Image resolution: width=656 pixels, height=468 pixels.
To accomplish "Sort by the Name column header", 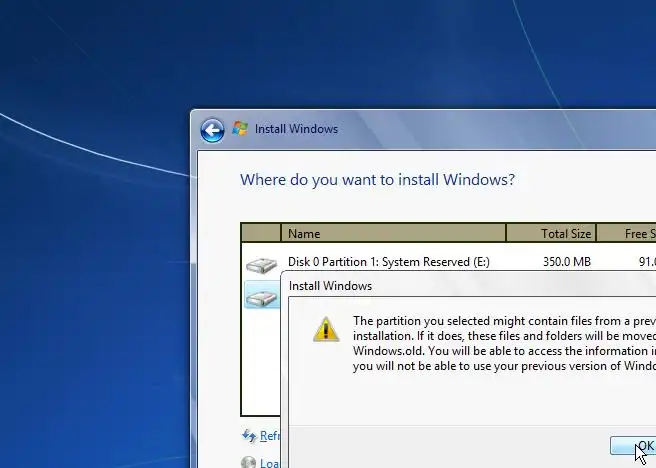I will [393, 233].
